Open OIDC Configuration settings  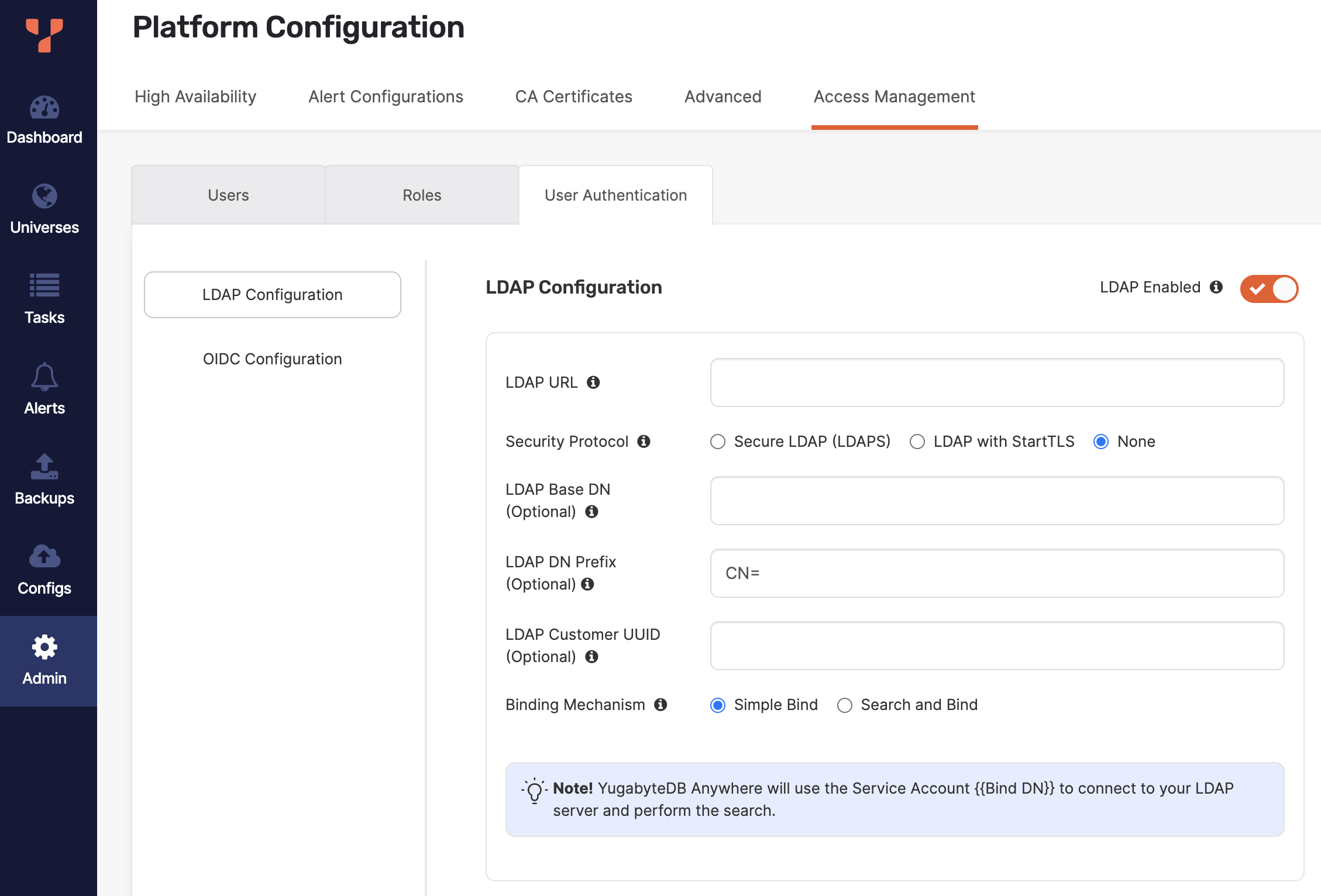click(272, 359)
